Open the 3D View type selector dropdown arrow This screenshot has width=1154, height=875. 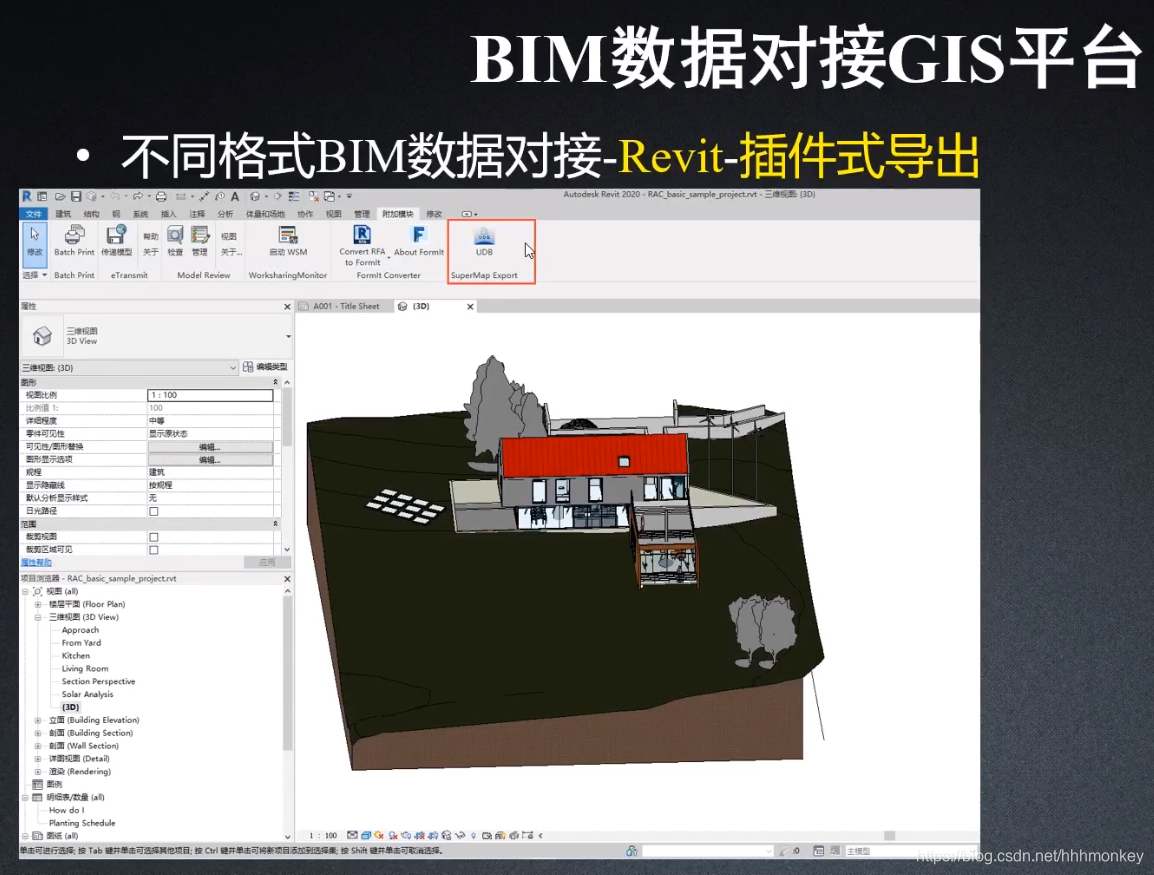288,336
